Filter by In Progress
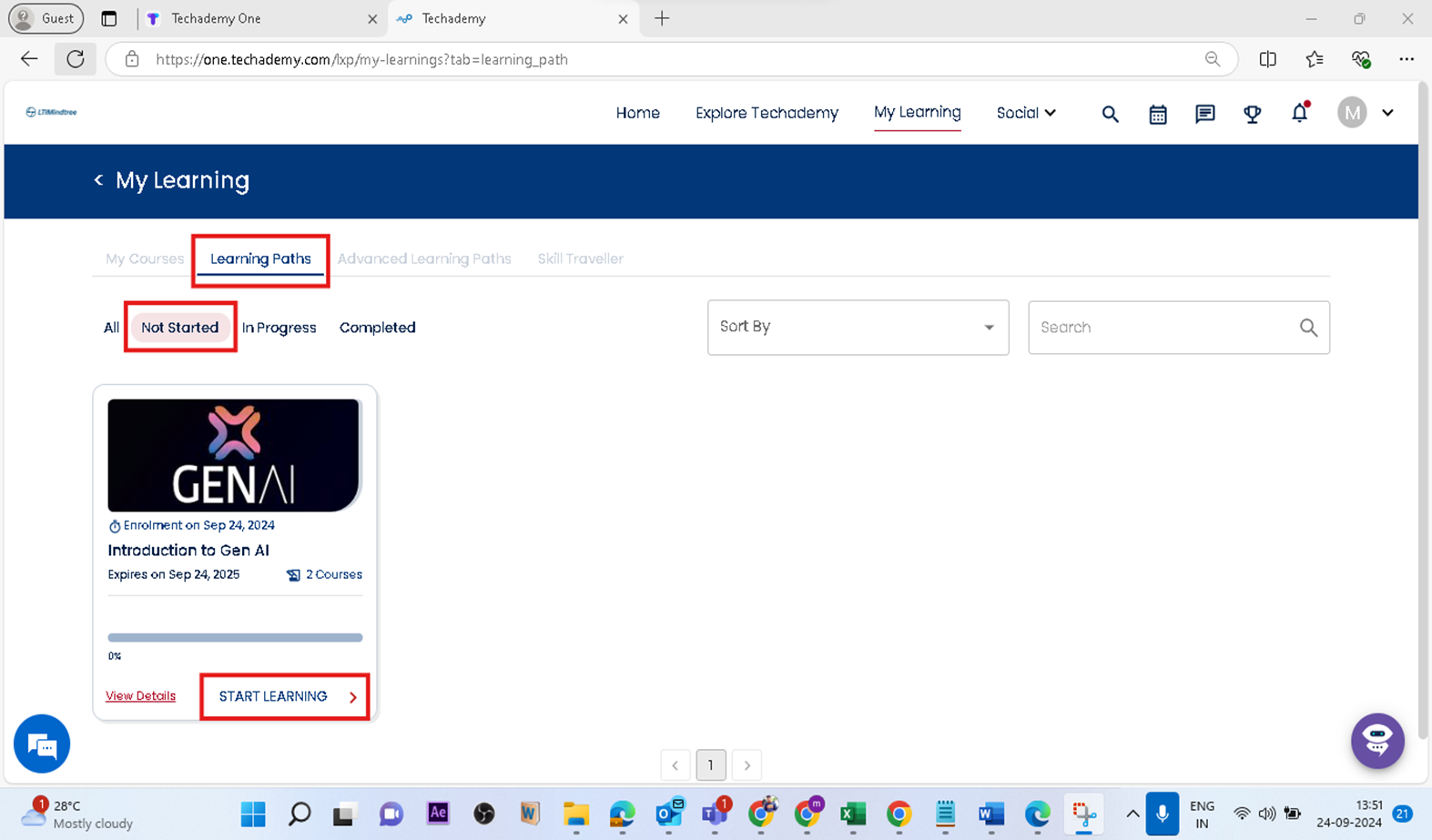The height and width of the screenshot is (840, 1432). (x=279, y=328)
